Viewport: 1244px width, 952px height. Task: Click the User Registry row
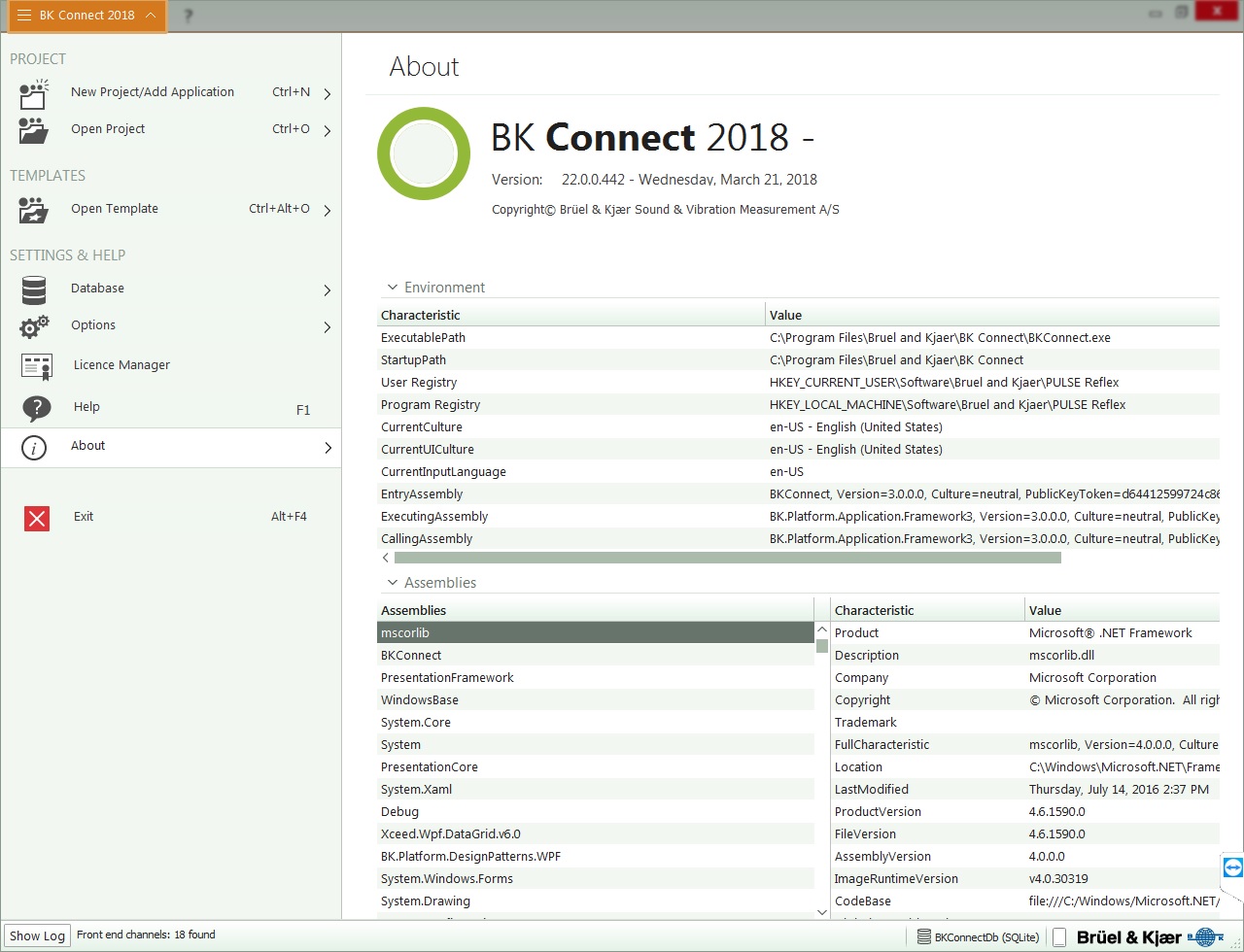tap(798, 382)
